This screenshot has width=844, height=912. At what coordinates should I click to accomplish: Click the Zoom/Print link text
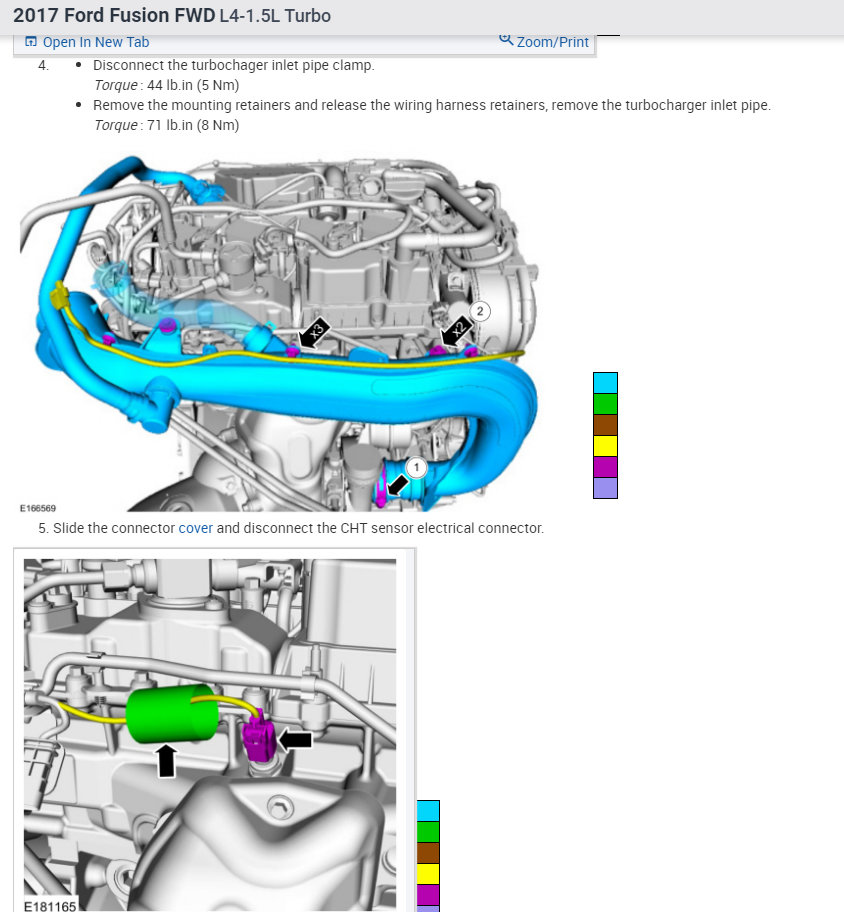553,41
